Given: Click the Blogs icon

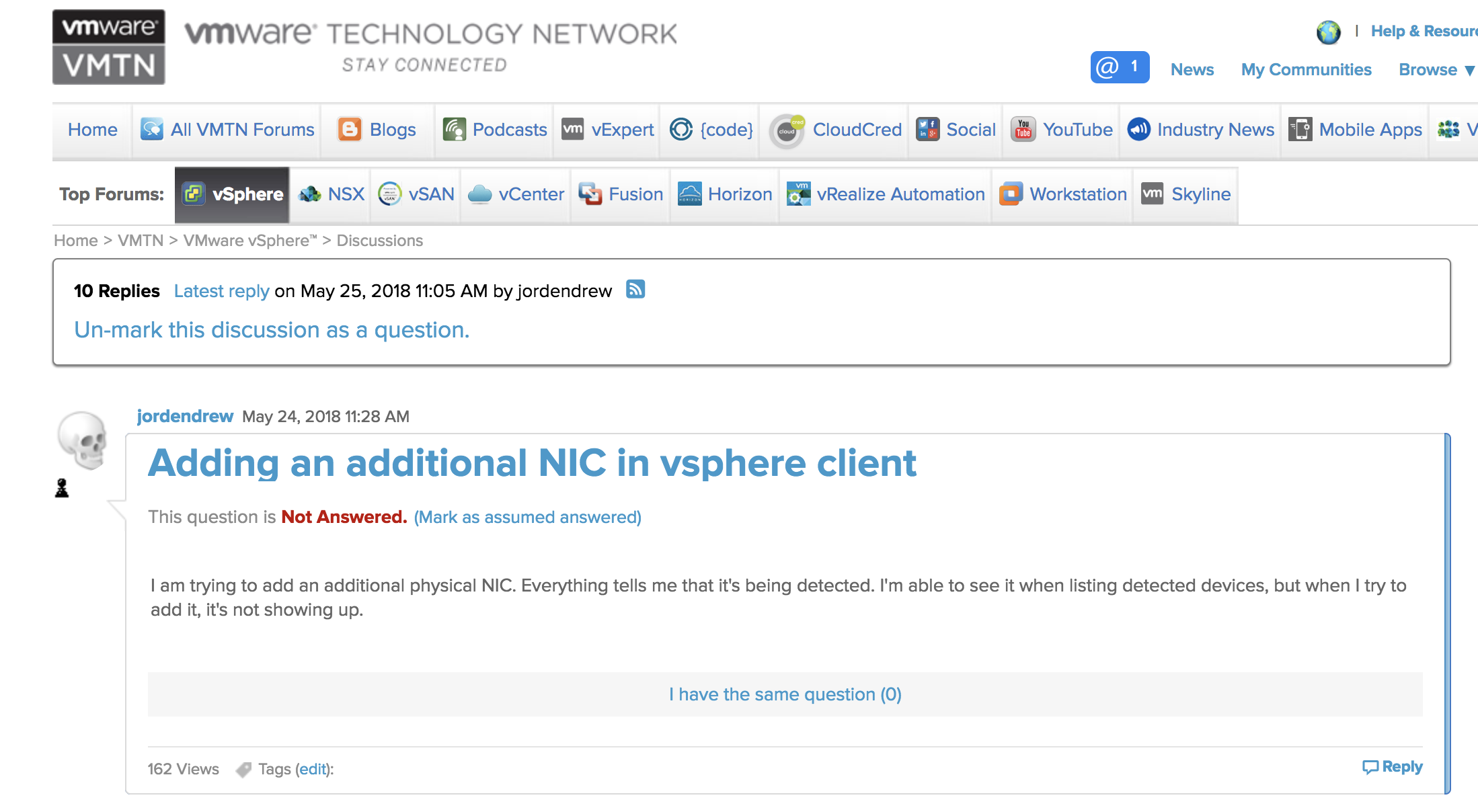Looking at the screenshot, I should (350, 129).
